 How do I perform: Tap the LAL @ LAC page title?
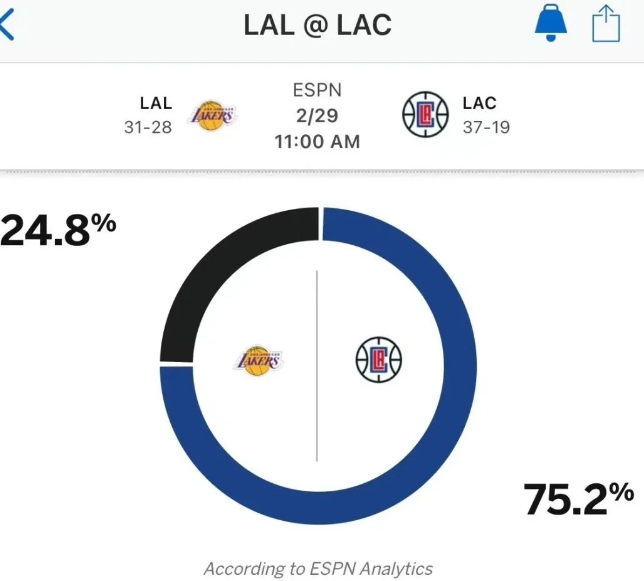coord(318,24)
